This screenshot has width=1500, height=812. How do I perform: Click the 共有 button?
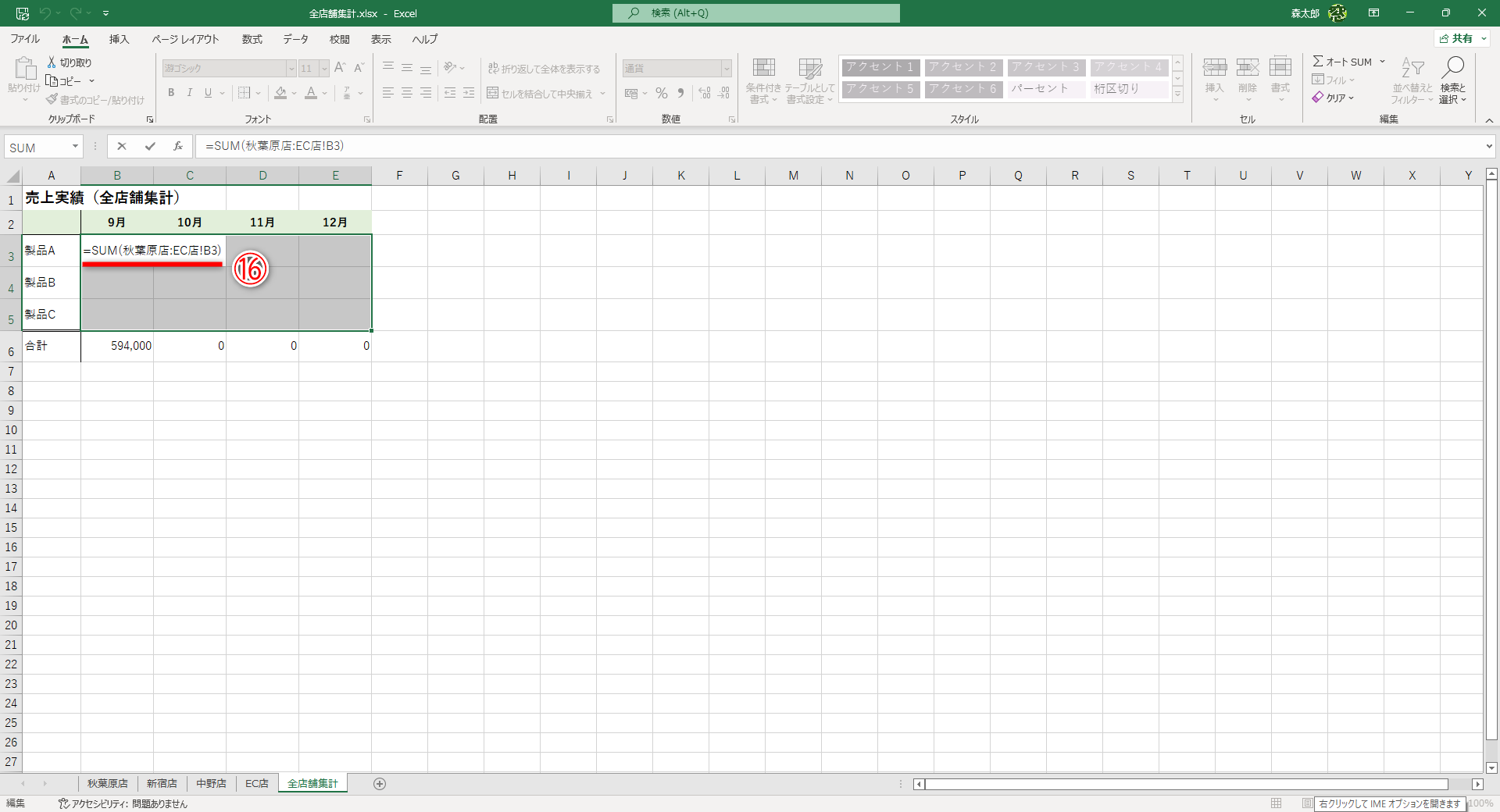pyautogui.click(x=1460, y=37)
